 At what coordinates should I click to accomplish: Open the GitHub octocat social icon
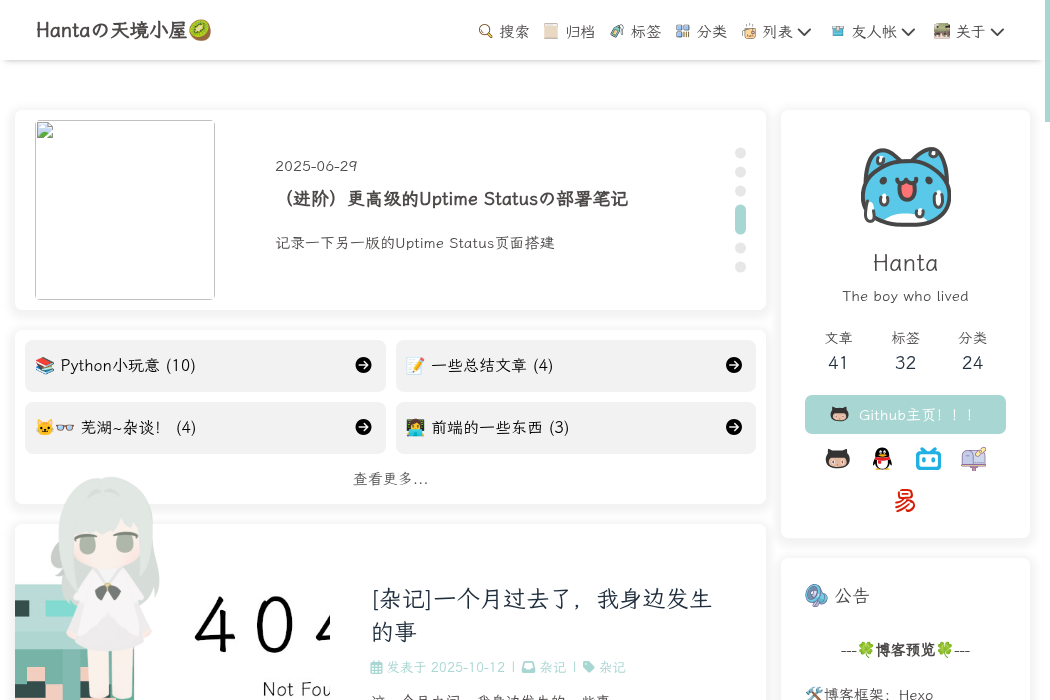pyautogui.click(x=837, y=459)
